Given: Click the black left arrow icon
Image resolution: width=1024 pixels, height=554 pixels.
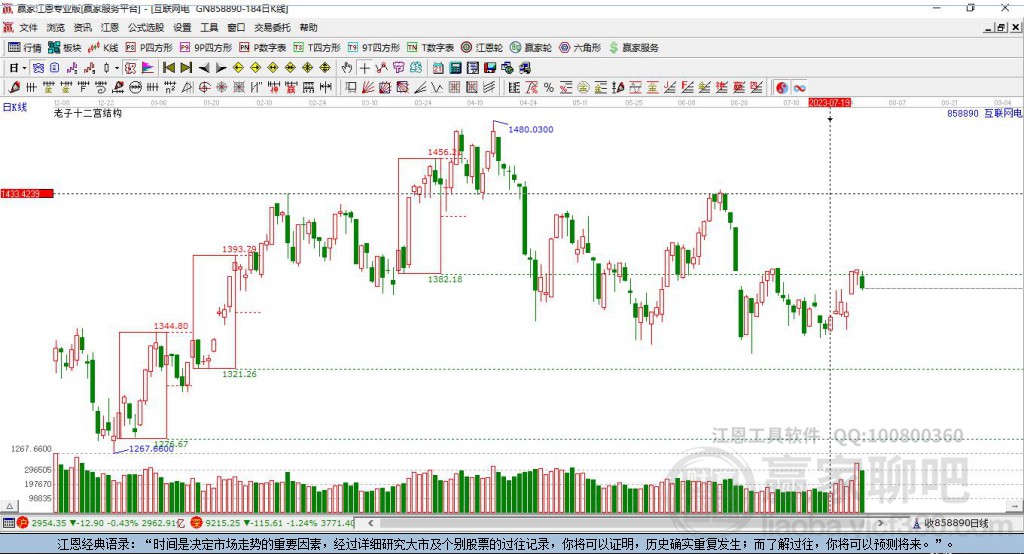Looking at the screenshot, I should click(204, 68).
